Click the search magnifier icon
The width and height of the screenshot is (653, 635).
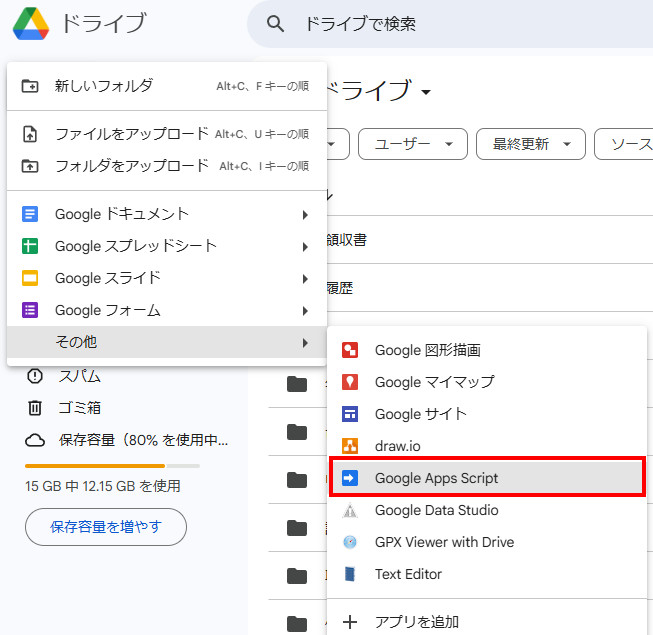(x=275, y=24)
